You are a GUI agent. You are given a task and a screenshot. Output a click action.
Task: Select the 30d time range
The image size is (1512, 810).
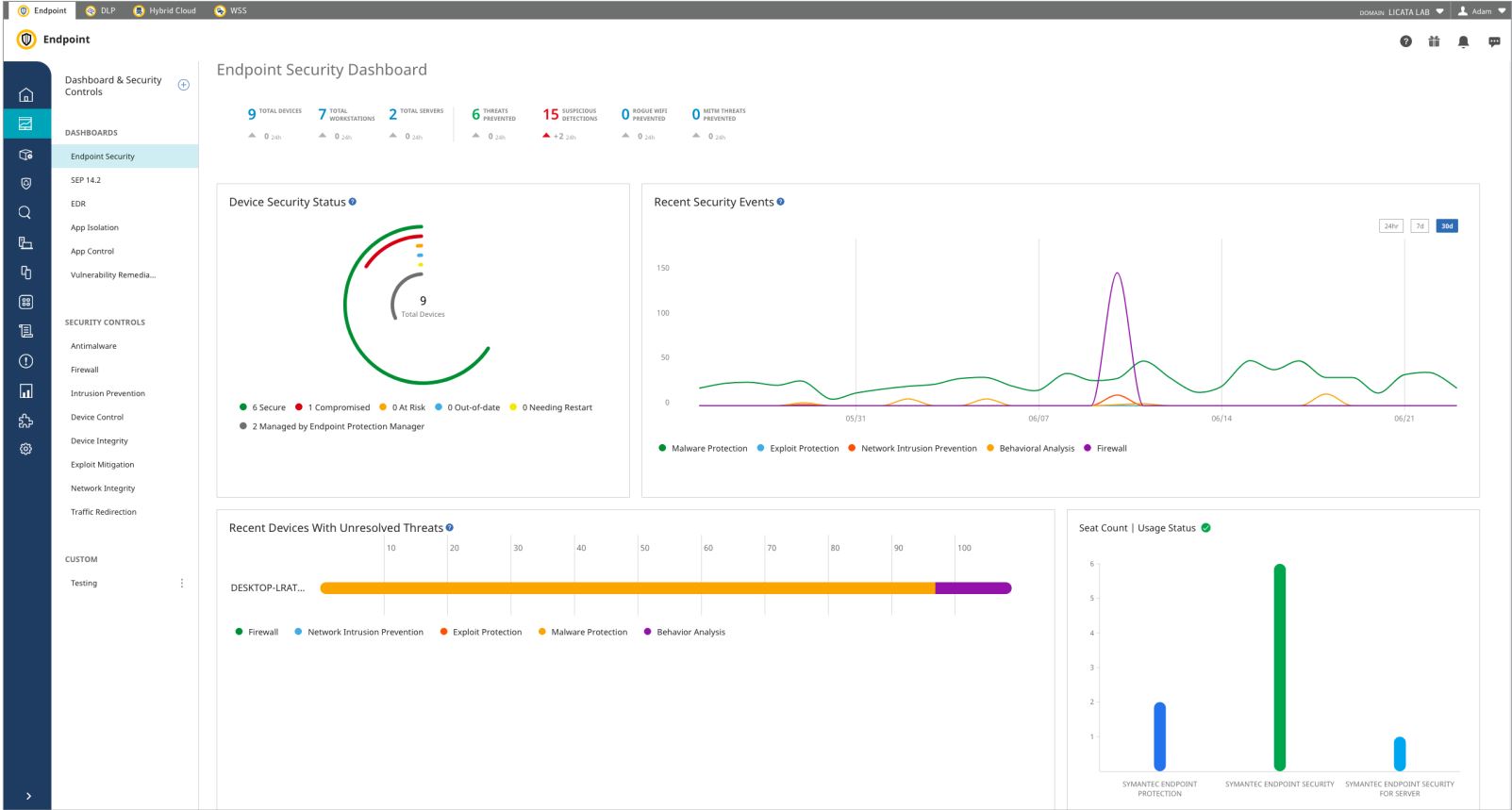1447,226
